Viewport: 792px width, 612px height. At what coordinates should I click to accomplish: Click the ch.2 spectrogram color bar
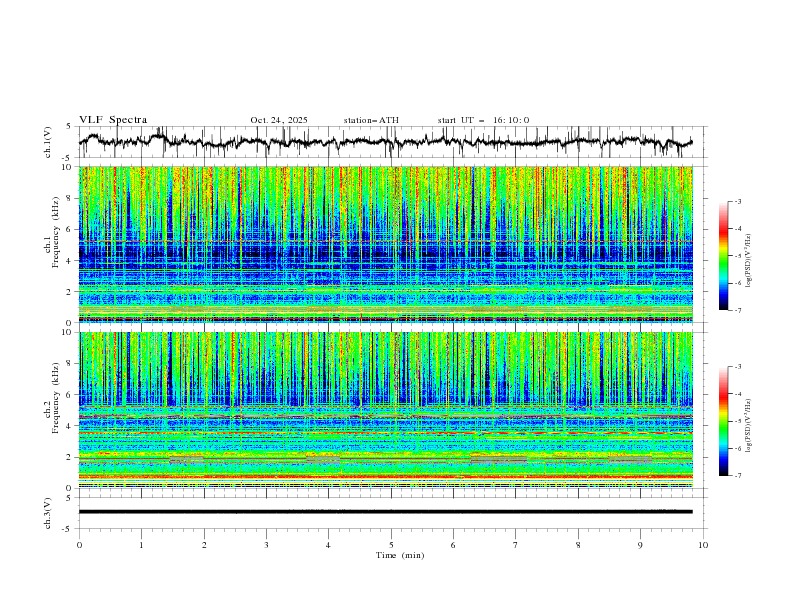click(x=723, y=421)
